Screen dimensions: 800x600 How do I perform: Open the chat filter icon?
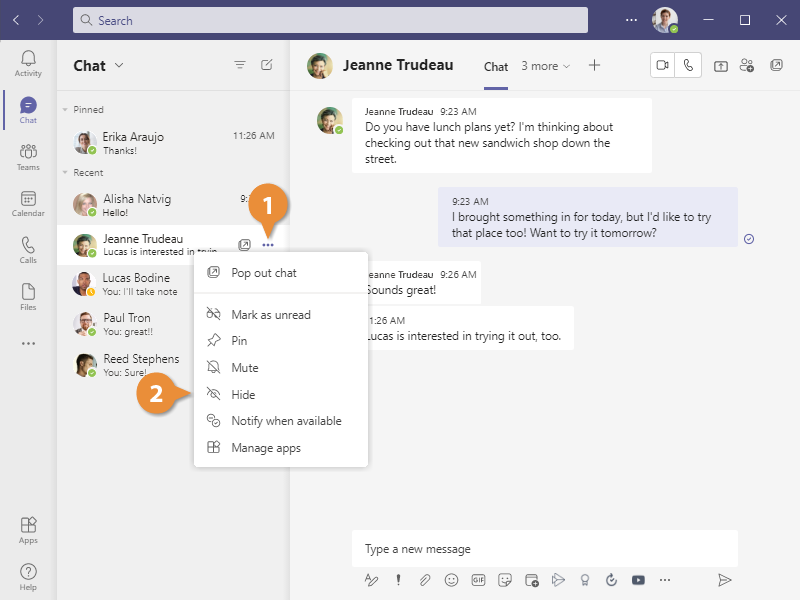[240, 65]
